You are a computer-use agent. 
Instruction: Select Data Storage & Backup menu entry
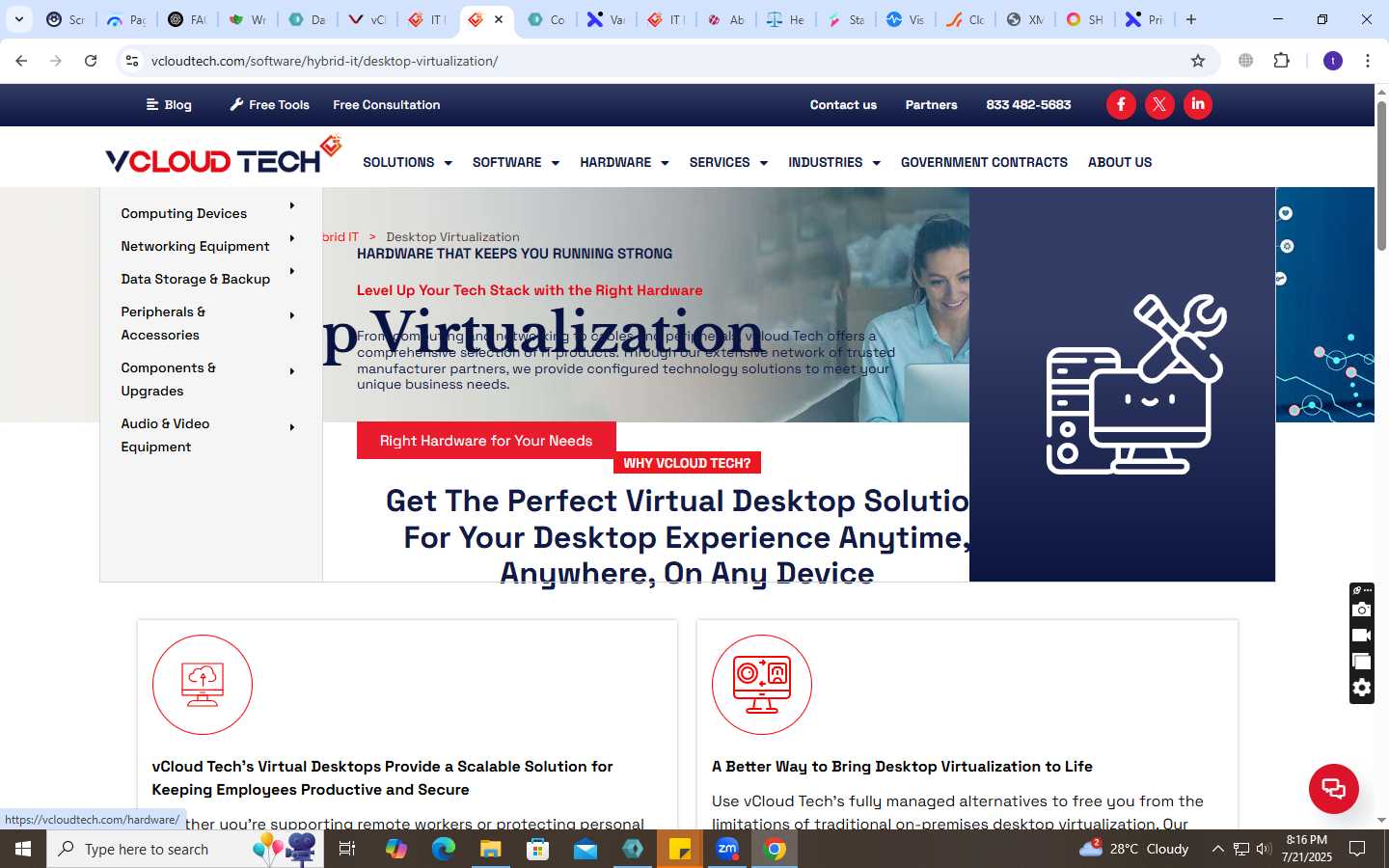(195, 279)
